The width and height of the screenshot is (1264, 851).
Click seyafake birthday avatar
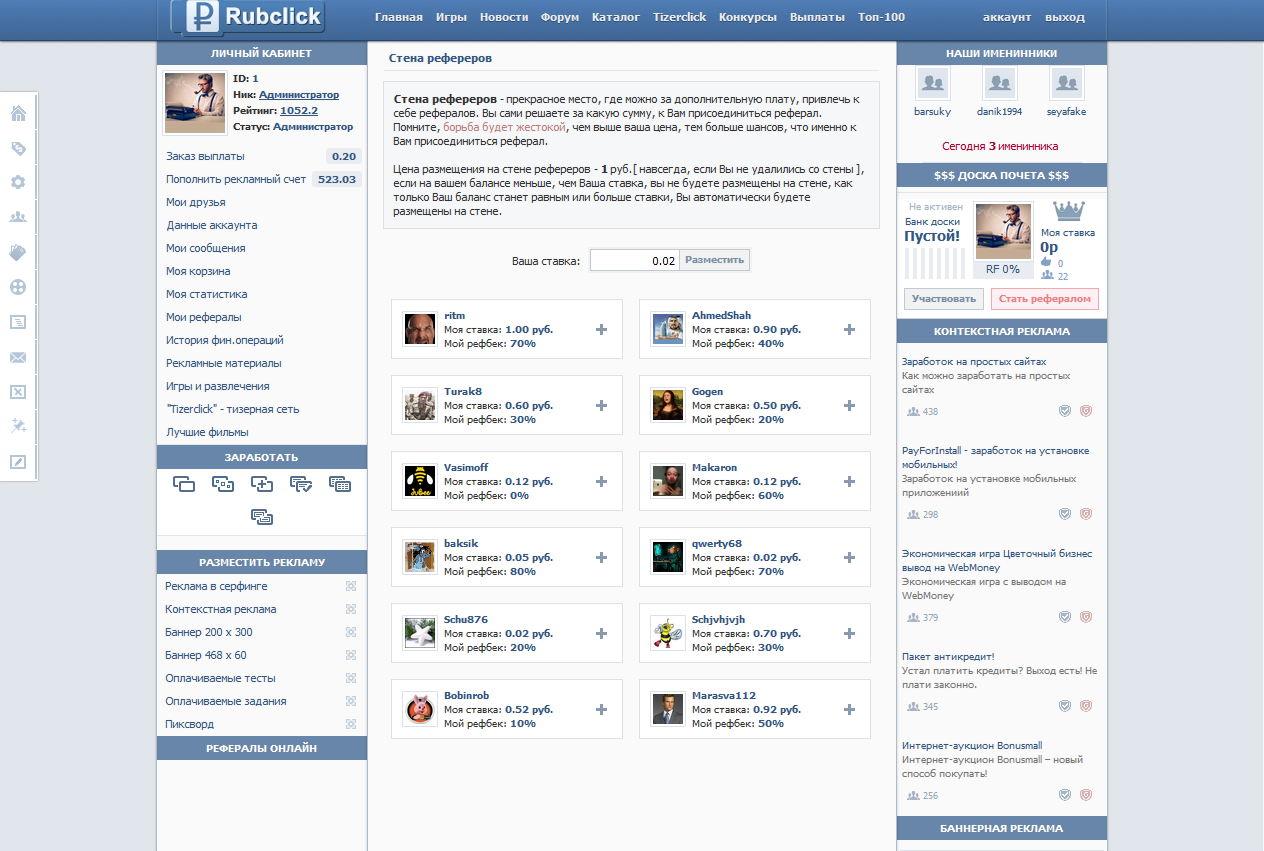coord(1067,83)
